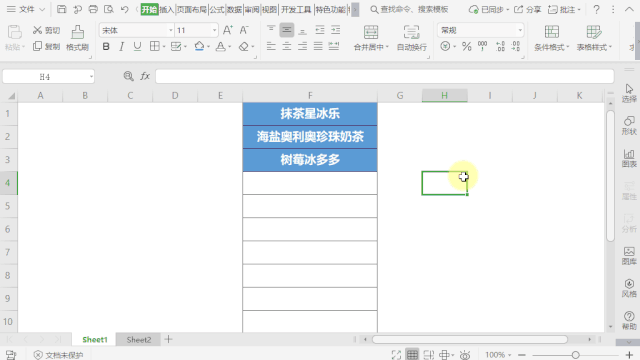Decrease font size with the smaller A icon
This screenshot has height=360, width=640.
[x=244, y=30]
